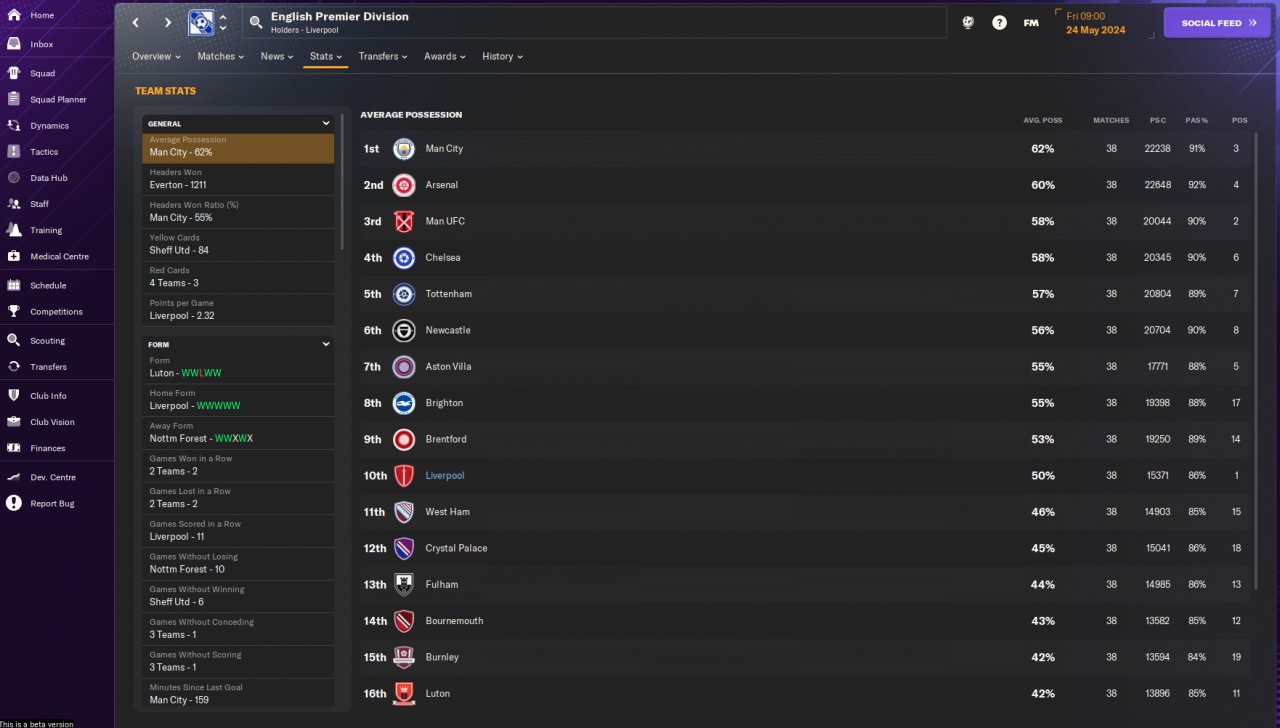
Task: Open the Scouting sidebar icon
Action: click(x=14, y=340)
